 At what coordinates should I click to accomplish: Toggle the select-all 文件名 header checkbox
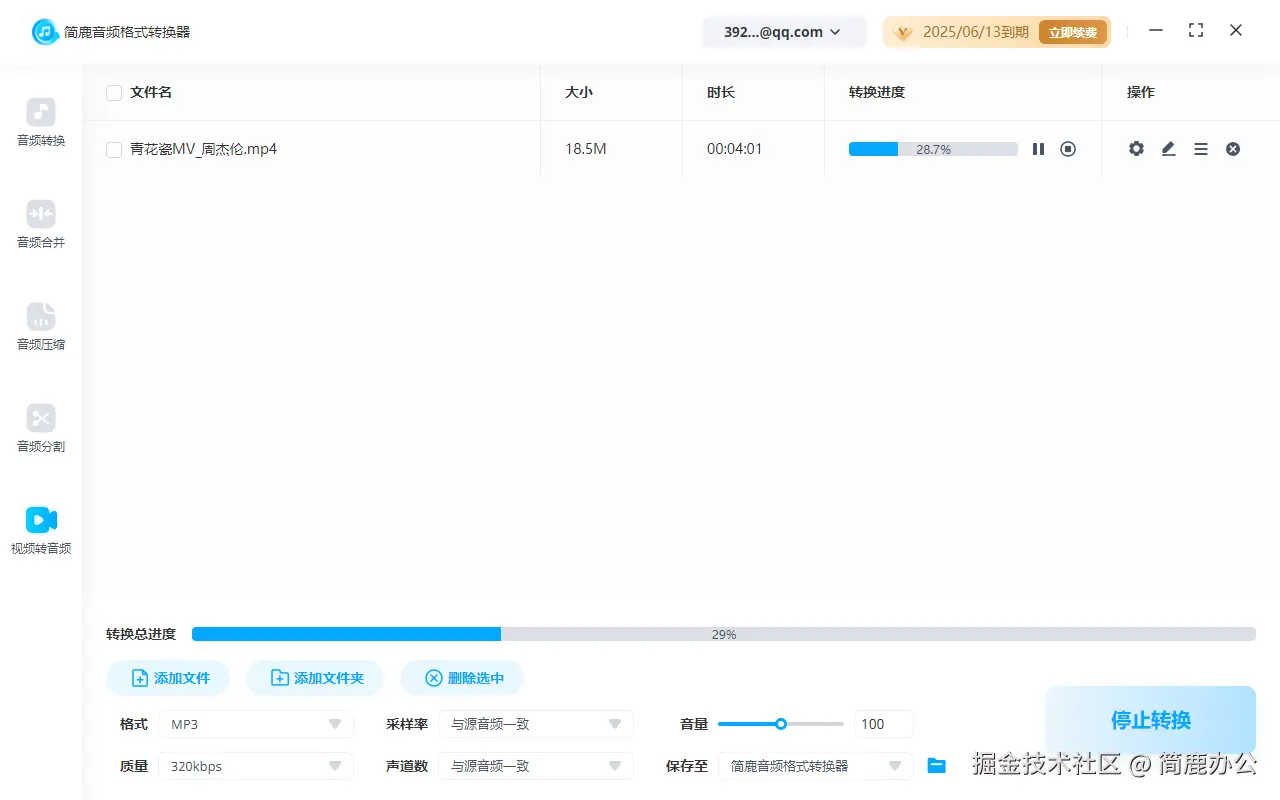(114, 93)
